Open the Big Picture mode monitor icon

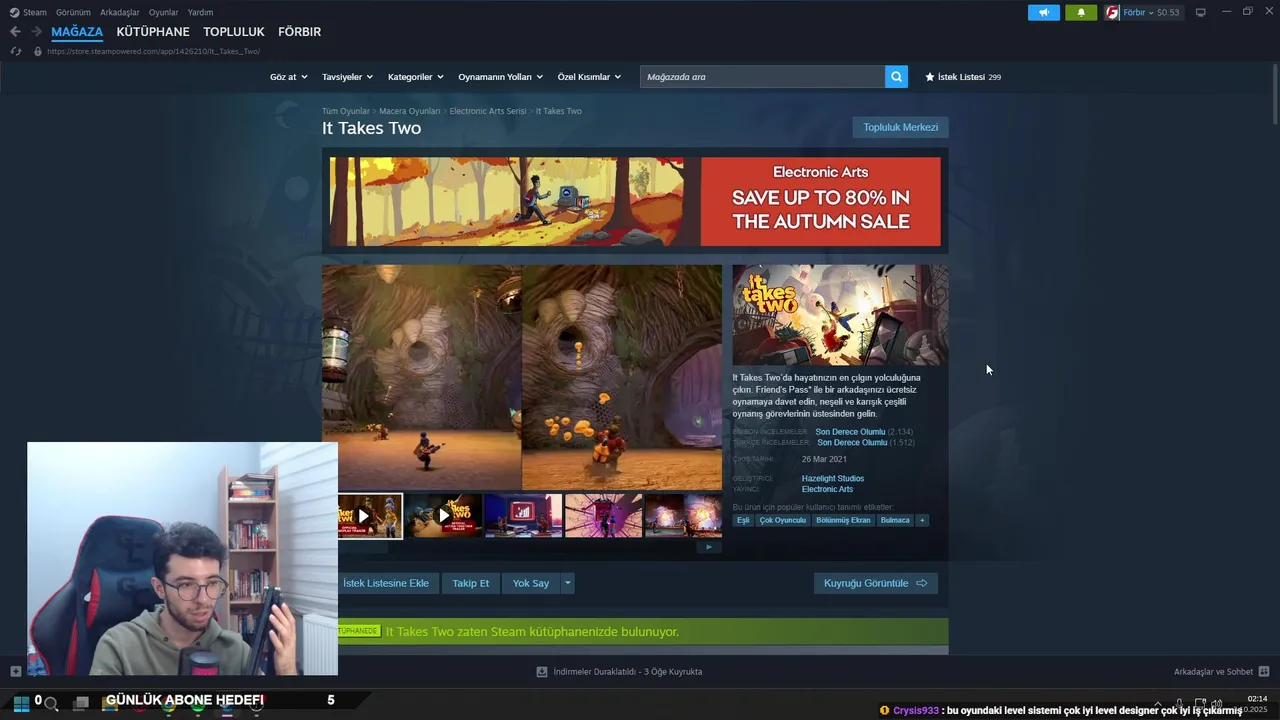pyautogui.click(x=1200, y=12)
